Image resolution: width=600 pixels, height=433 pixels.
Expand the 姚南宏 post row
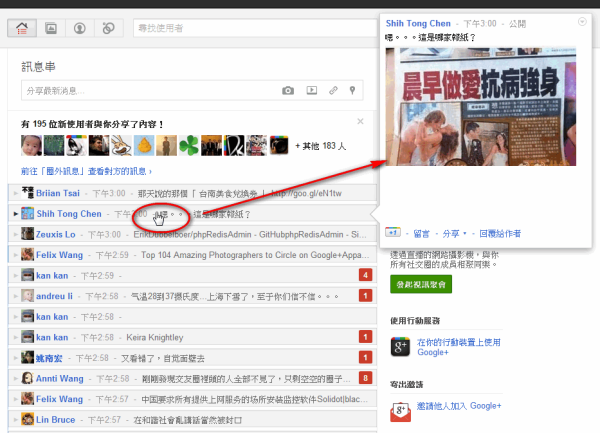coord(192,358)
